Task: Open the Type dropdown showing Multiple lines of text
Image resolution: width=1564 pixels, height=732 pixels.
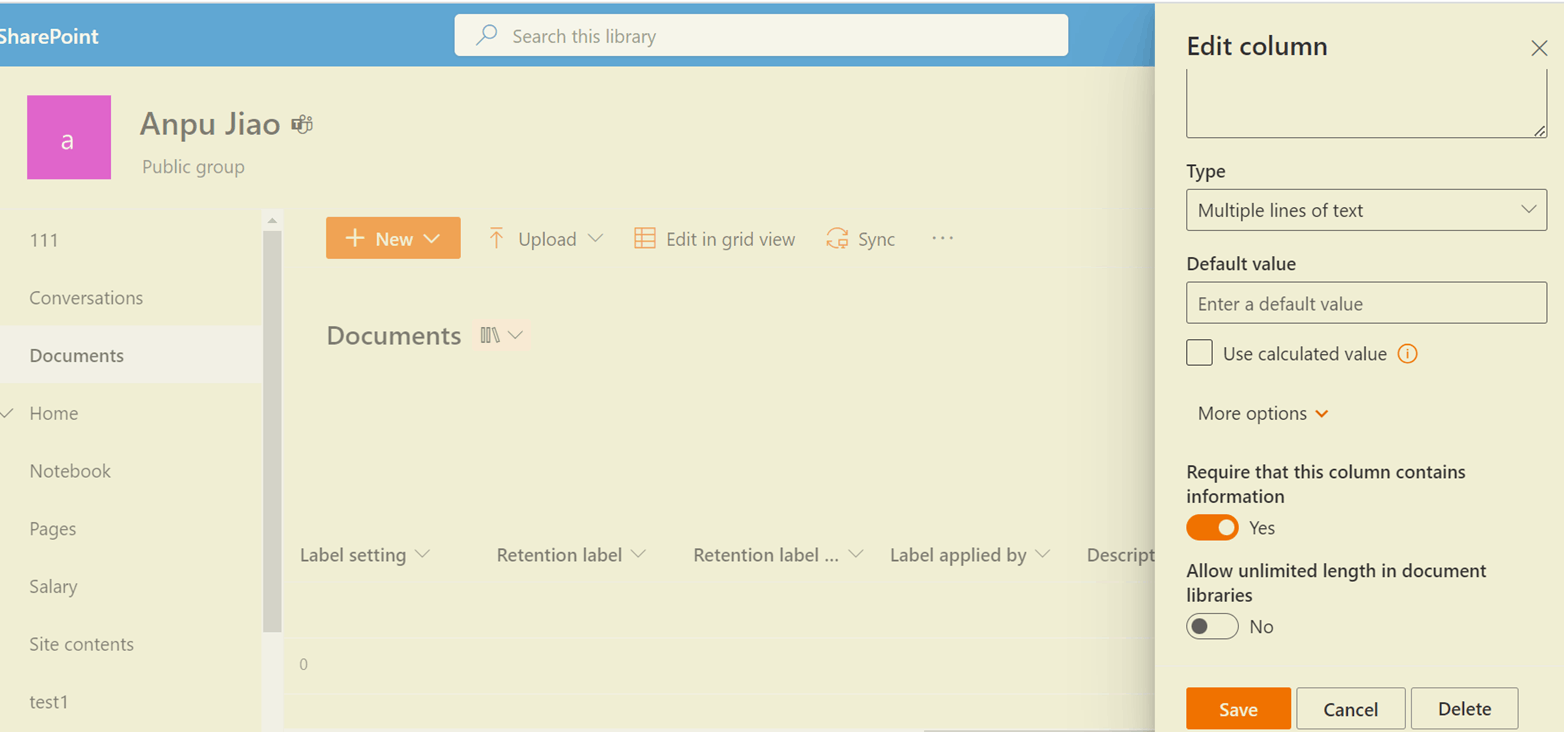Action: [1366, 210]
